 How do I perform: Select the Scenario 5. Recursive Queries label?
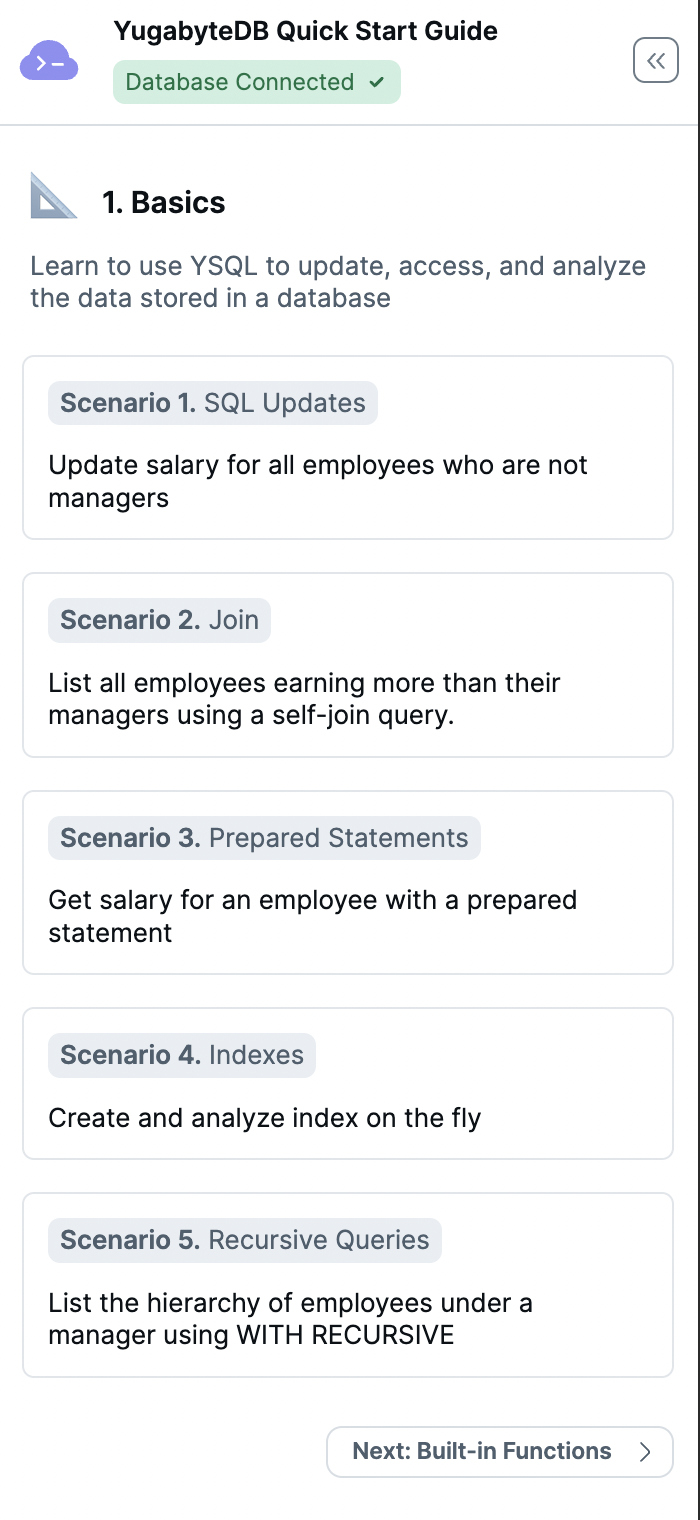coord(245,1240)
